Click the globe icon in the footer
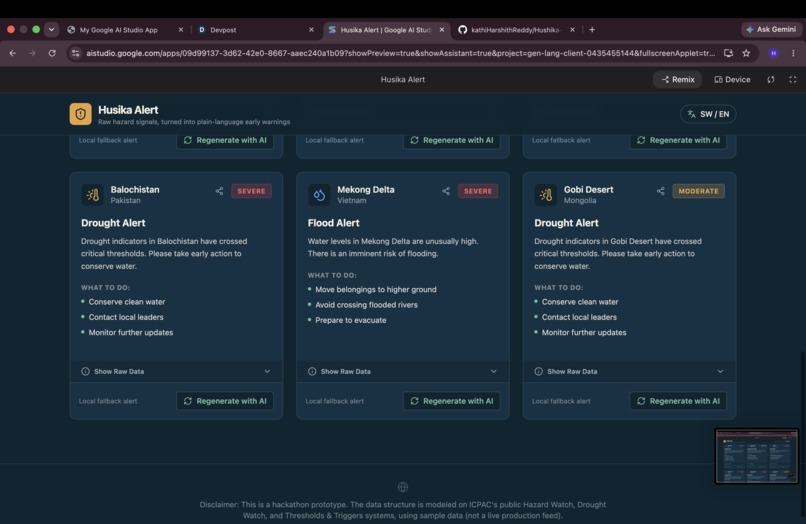 [x=403, y=486]
